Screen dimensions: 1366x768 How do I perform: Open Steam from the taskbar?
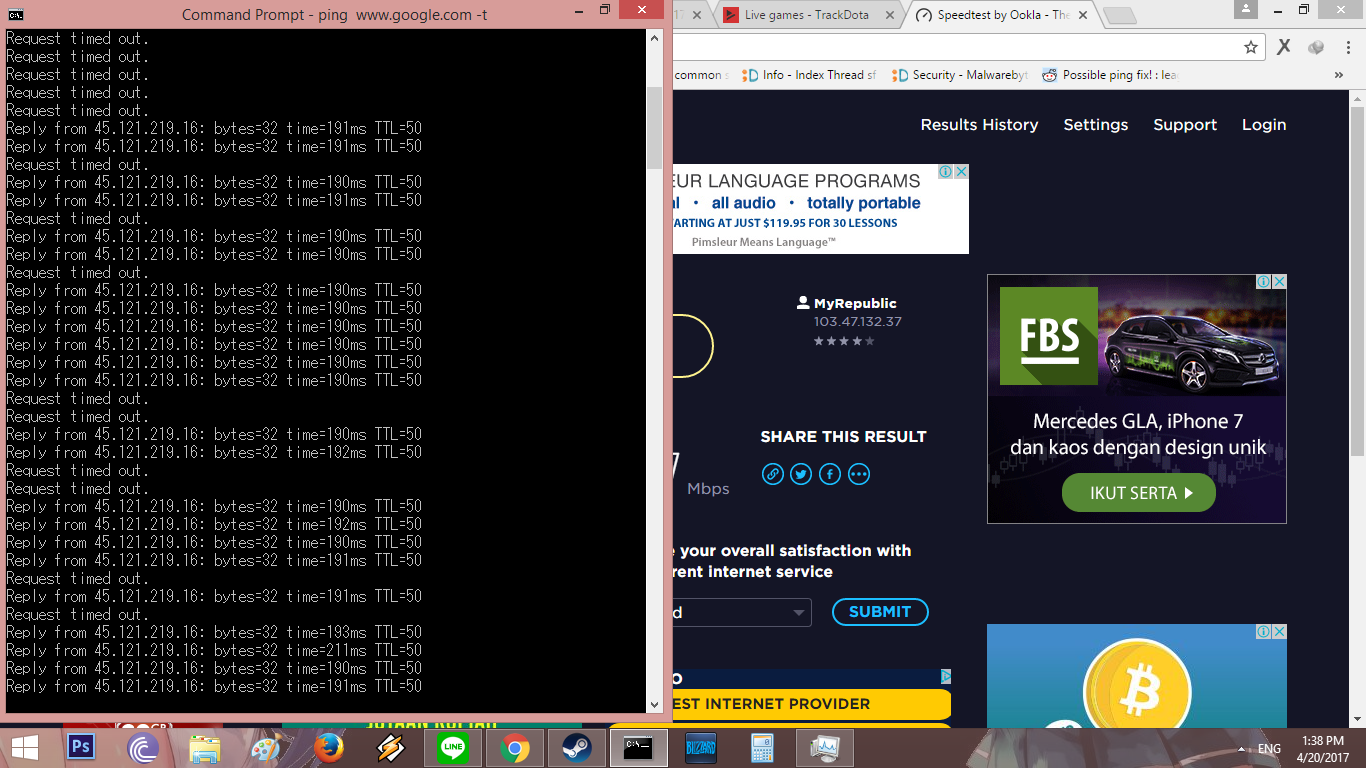point(577,747)
